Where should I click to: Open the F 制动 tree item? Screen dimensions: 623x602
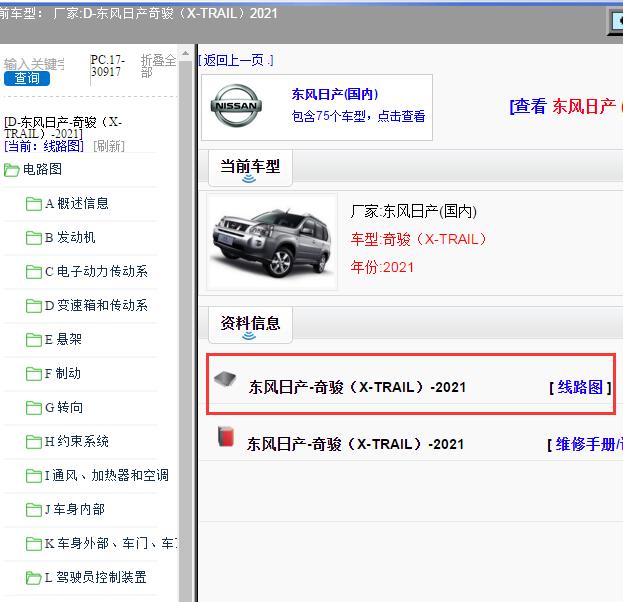[x=63, y=374]
